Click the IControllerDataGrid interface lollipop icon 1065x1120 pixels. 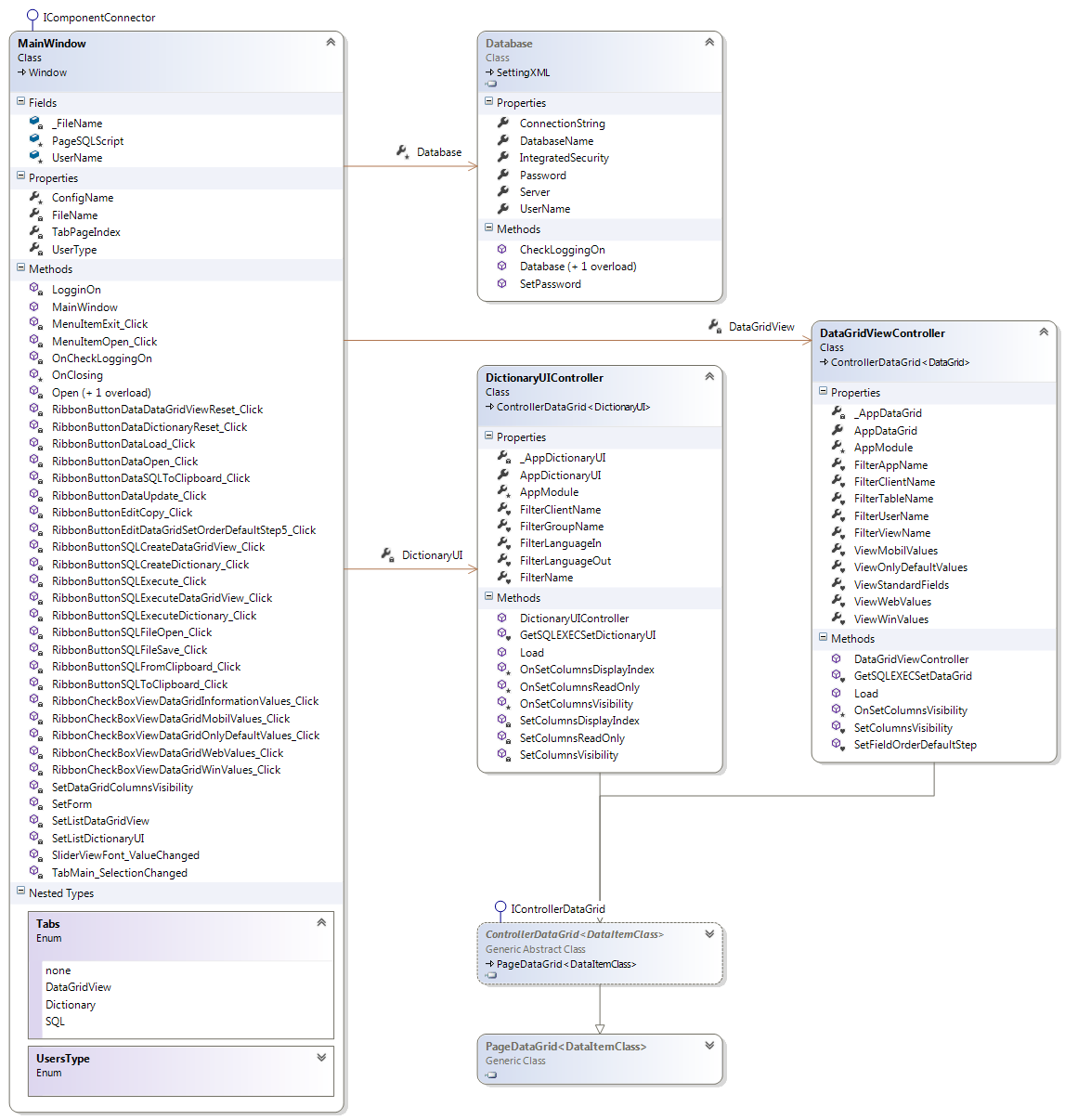(500, 908)
